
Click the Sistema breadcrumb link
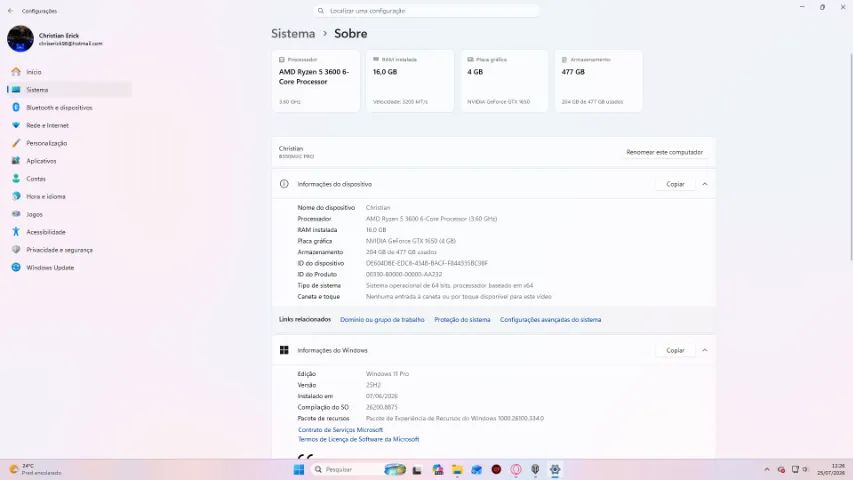(x=293, y=34)
